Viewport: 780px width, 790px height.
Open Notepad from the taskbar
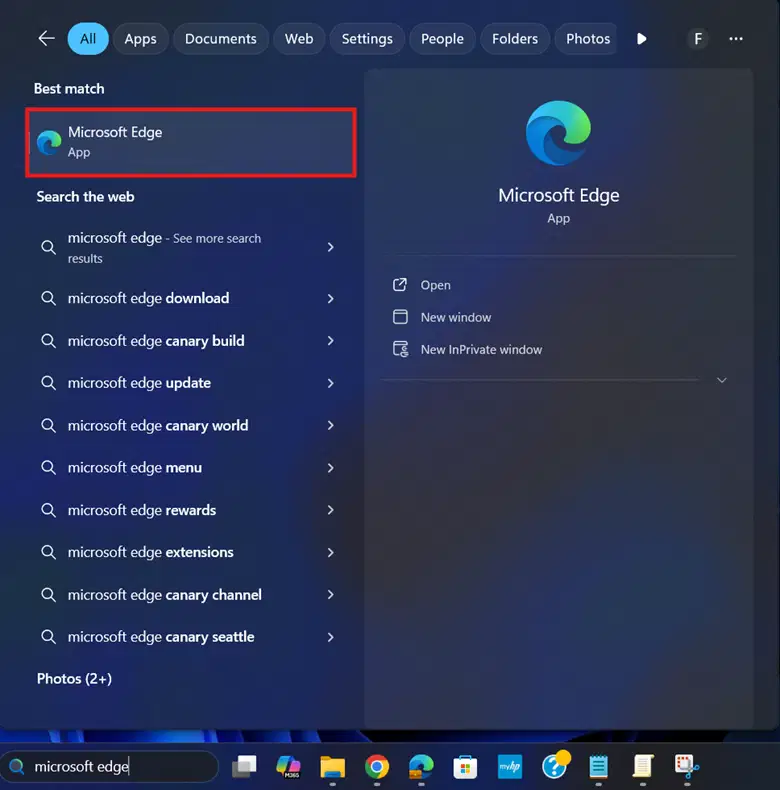click(598, 766)
